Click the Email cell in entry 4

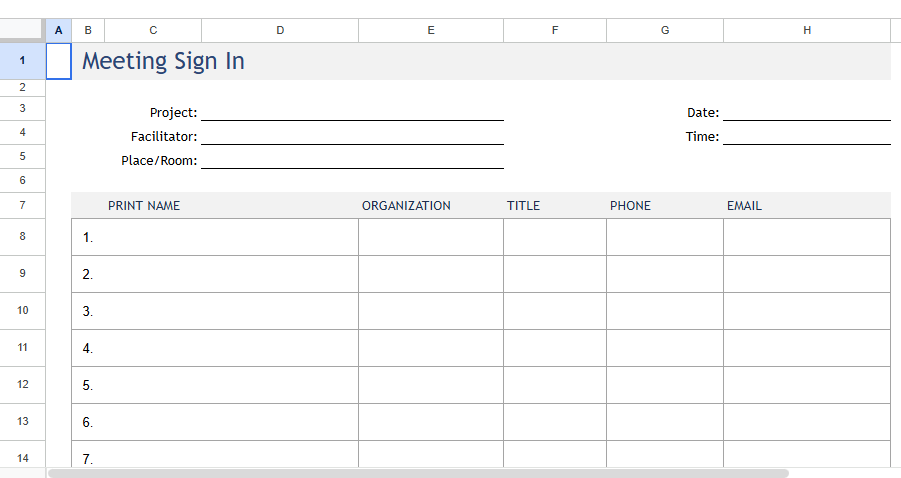point(807,348)
